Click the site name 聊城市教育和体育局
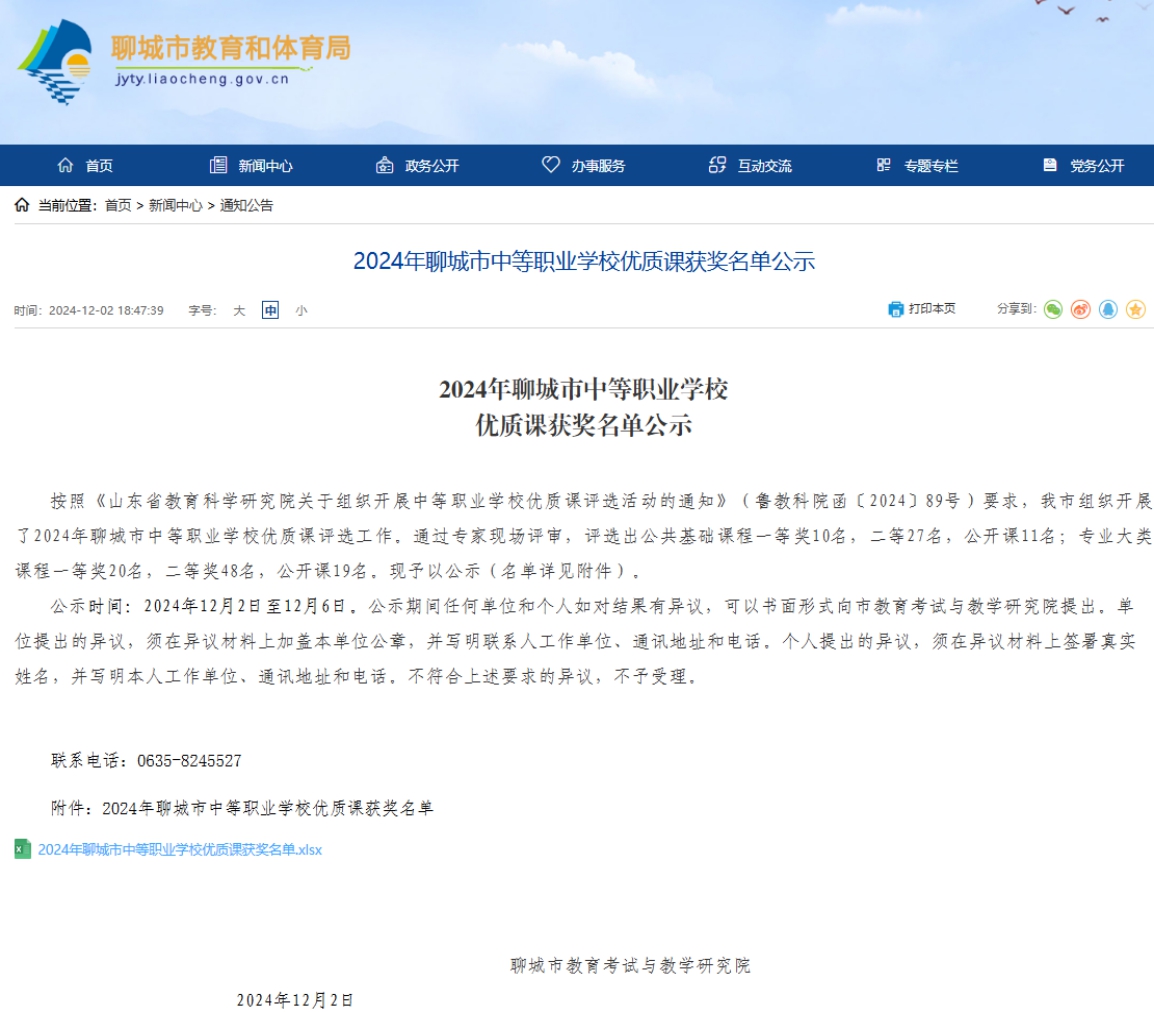 click(x=230, y=48)
